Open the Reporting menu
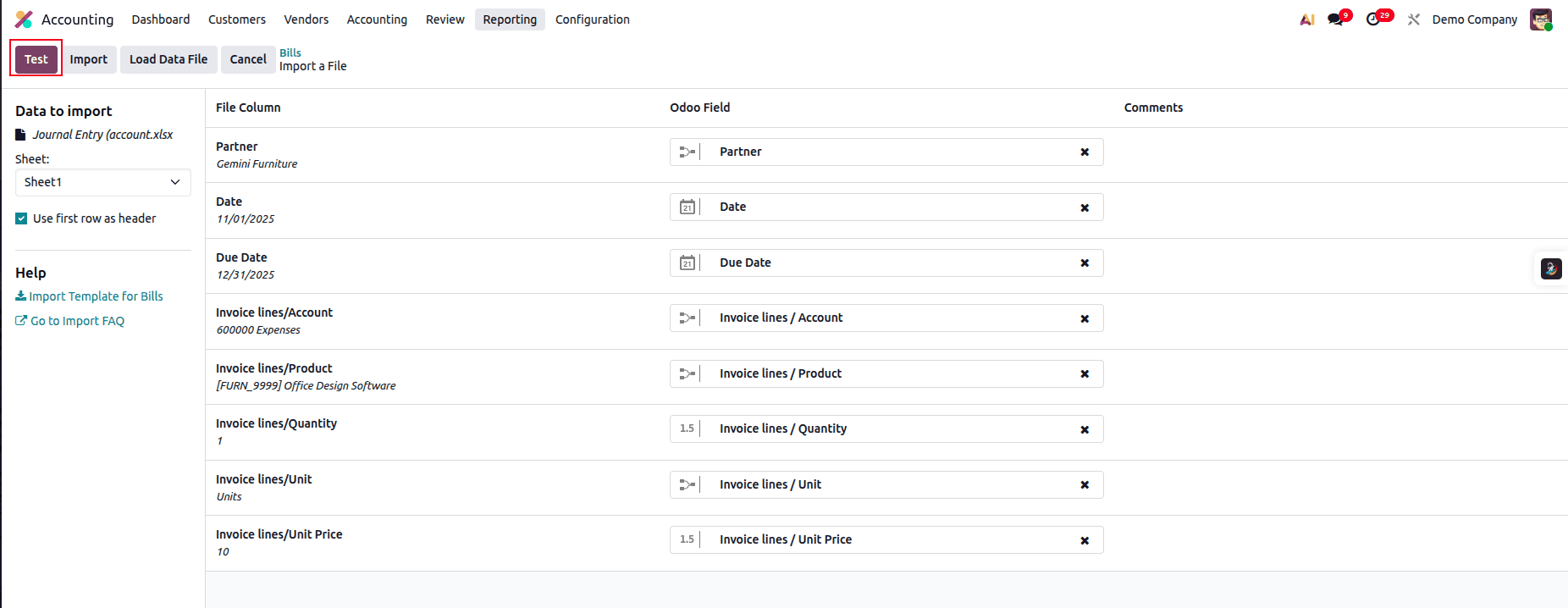 pyautogui.click(x=510, y=19)
